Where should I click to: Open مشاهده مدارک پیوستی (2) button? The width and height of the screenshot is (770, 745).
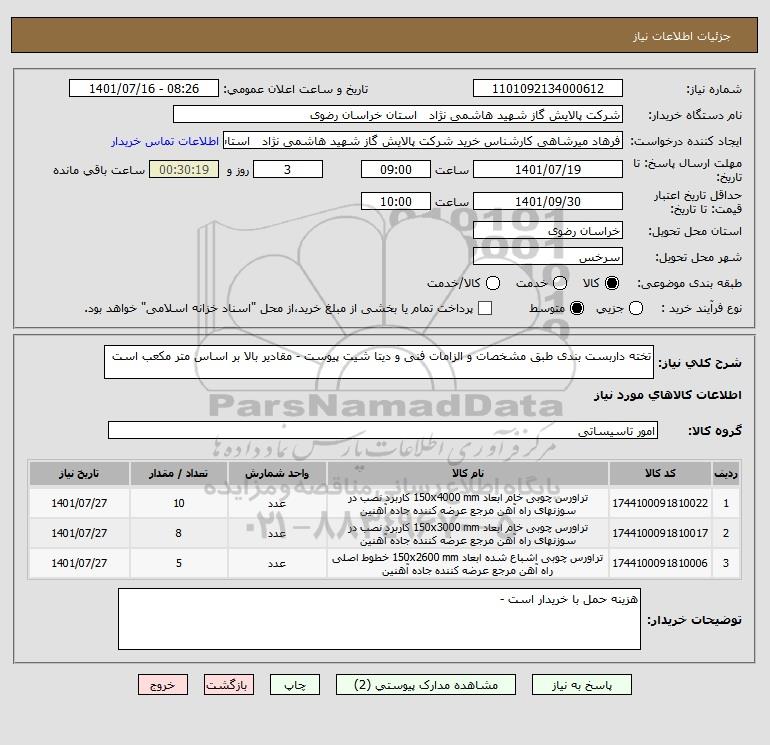point(426,685)
